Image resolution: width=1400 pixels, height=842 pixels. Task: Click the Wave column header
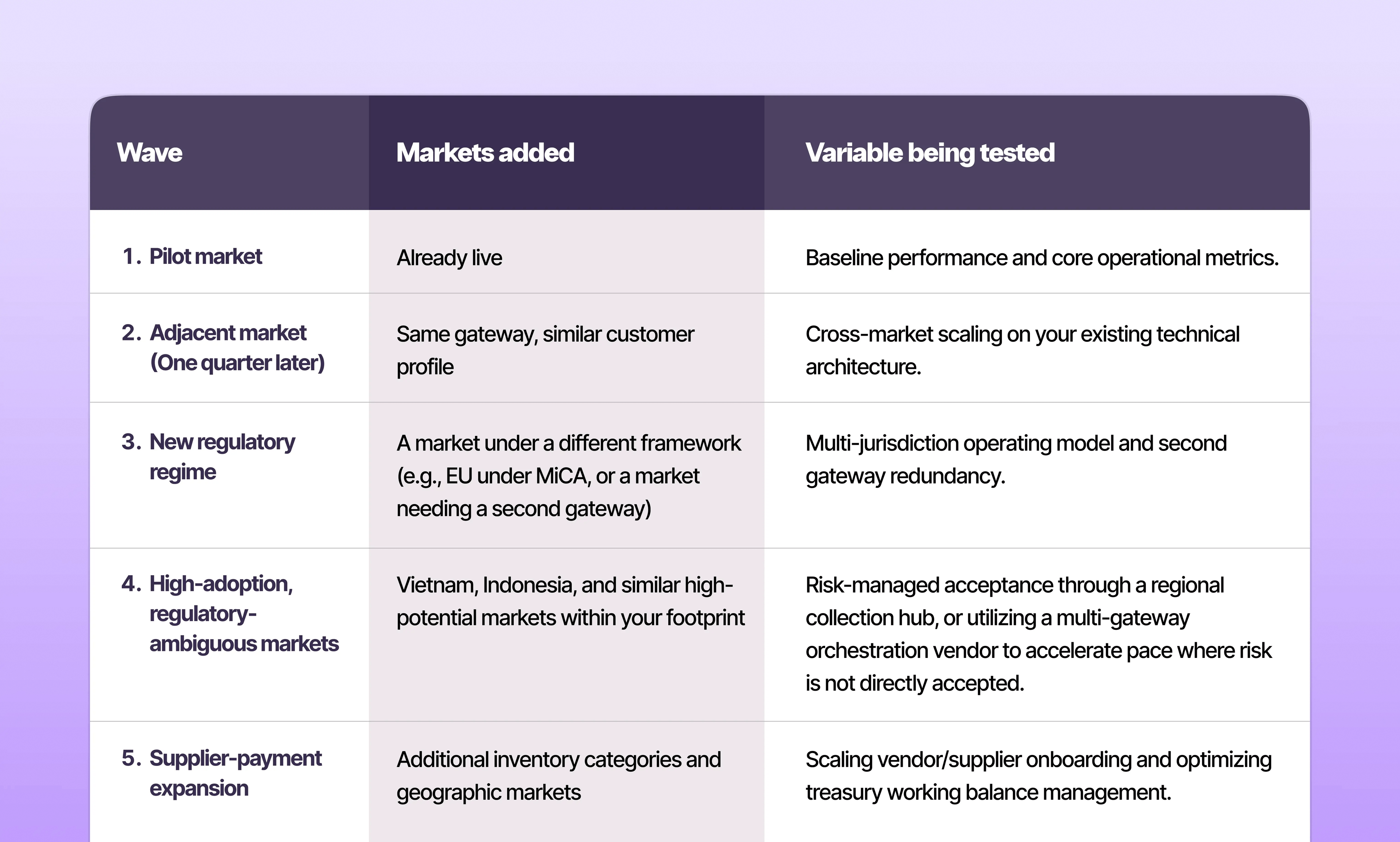[x=149, y=153]
